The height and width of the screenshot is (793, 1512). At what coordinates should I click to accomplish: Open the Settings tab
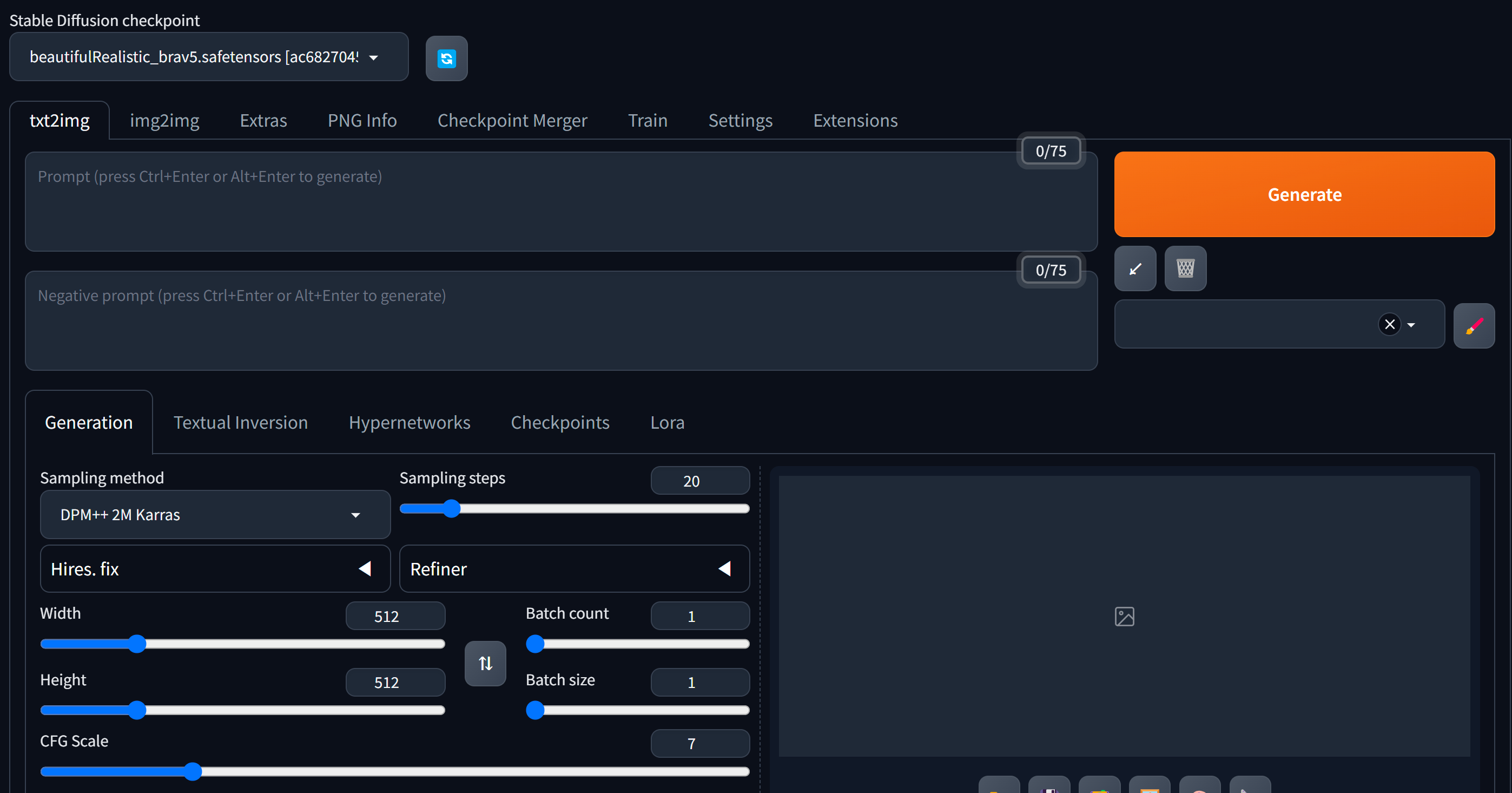click(x=740, y=120)
